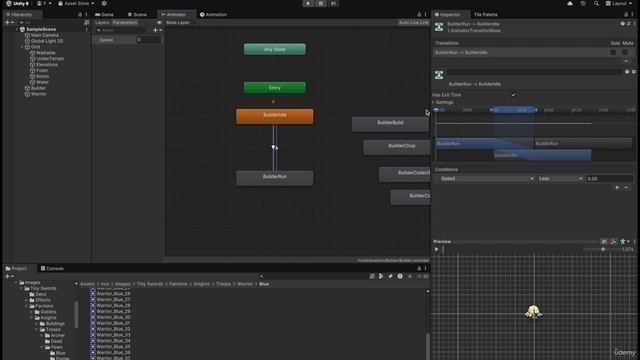Screen dimensions: 640x360
Task: Toggle the Solo checkbox for BuilderRun transition
Action: pyautogui.click(x=613, y=52)
